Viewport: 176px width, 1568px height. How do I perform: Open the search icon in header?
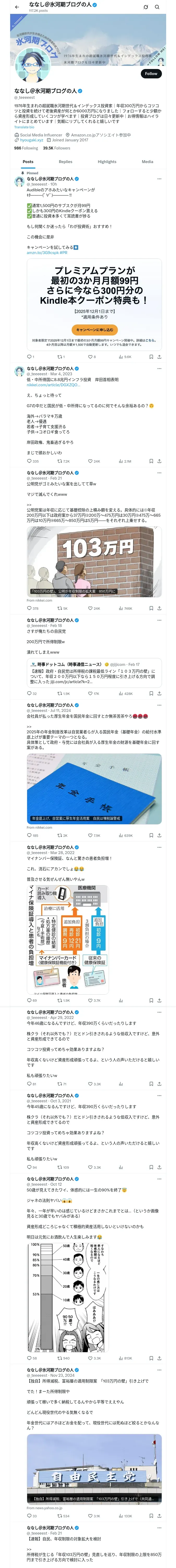[157, 7]
